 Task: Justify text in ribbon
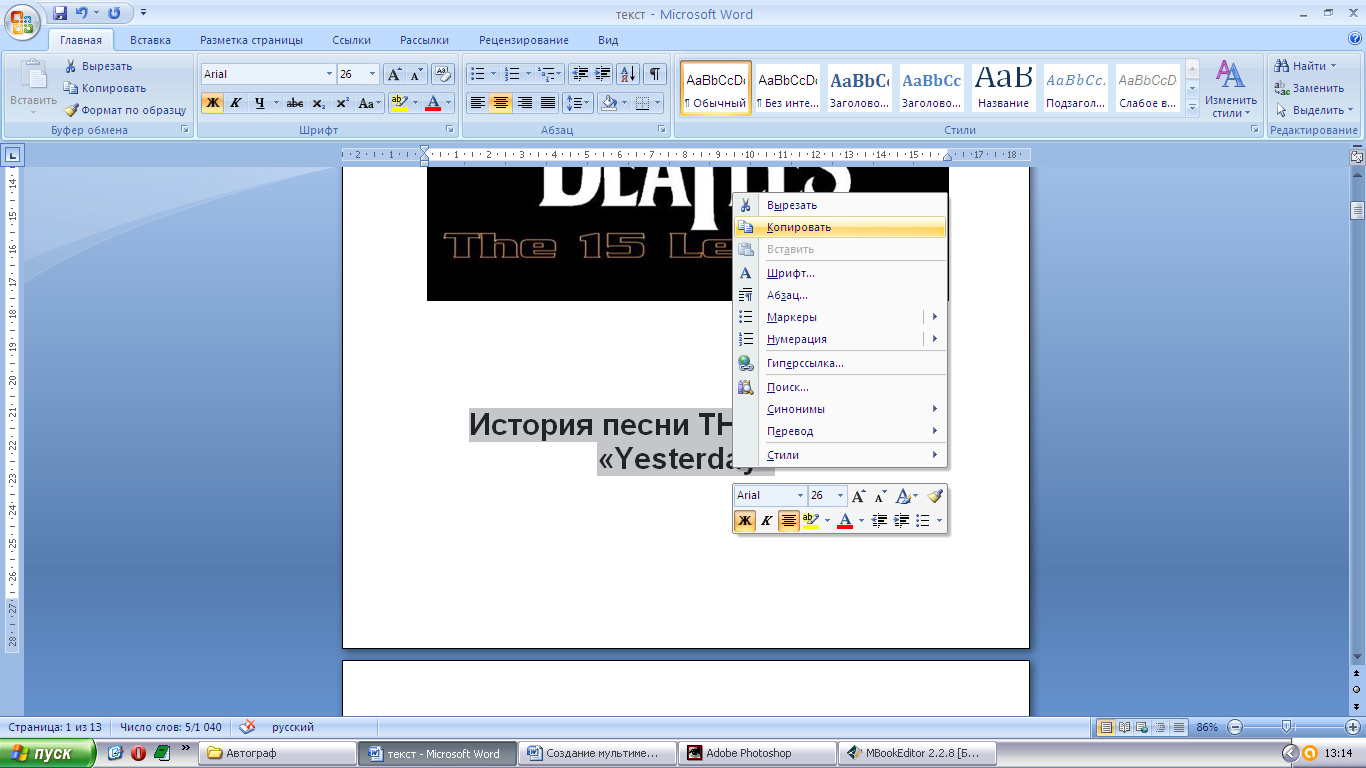point(548,103)
